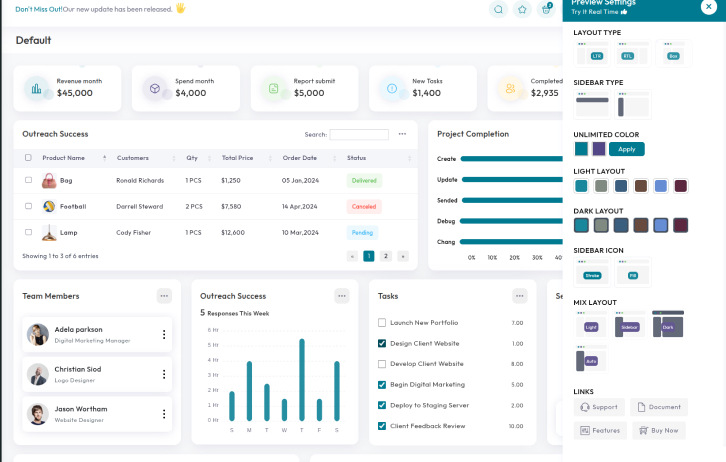The image size is (726, 462).
Task: Uncheck the Design Client Website task
Action: click(x=382, y=343)
